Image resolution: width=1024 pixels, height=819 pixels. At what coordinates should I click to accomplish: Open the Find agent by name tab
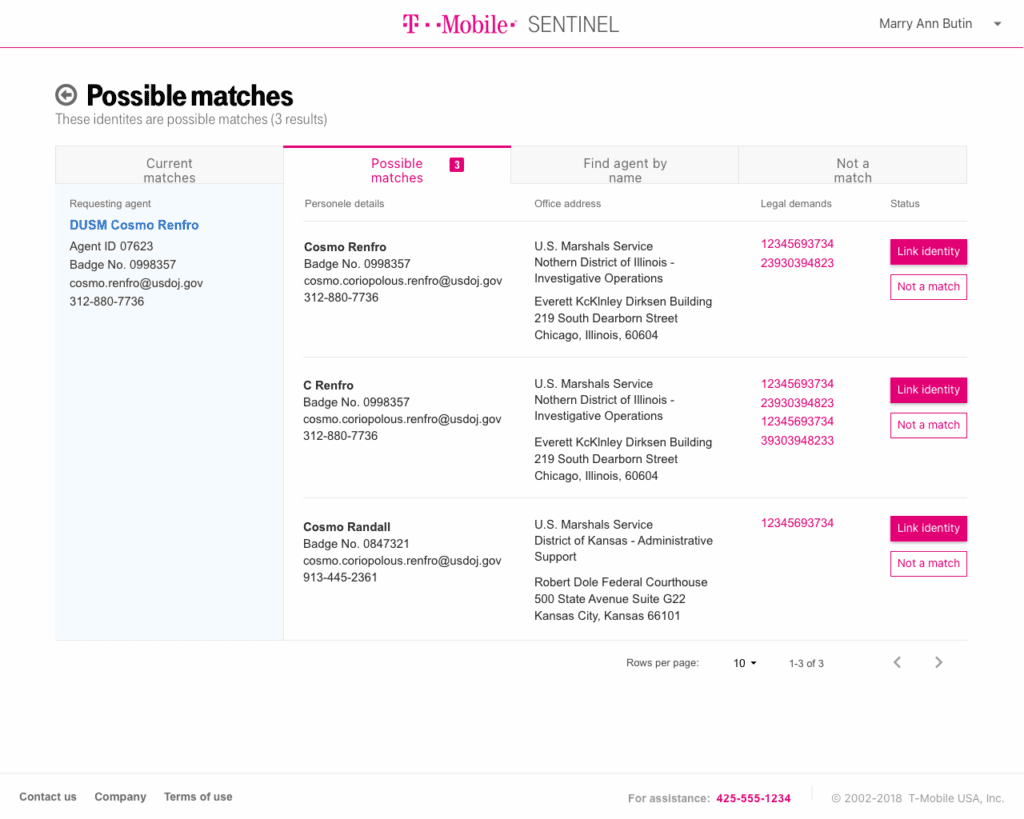click(625, 170)
